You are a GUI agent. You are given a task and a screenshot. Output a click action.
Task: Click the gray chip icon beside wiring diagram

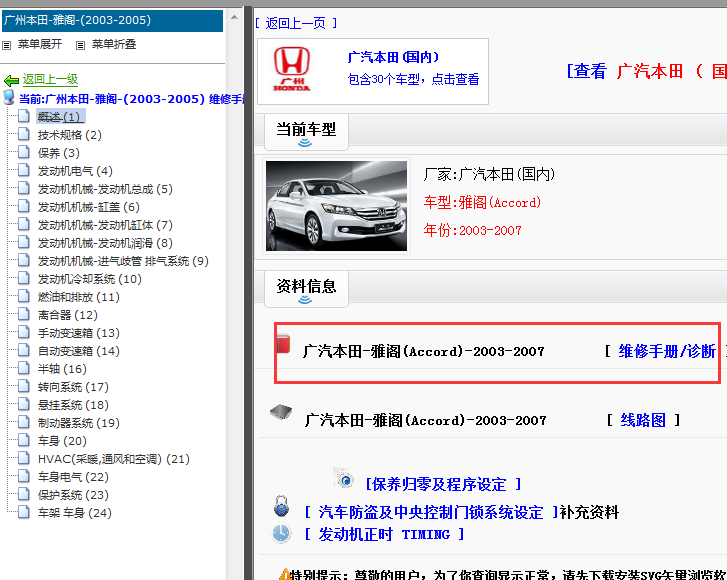tap(281, 411)
